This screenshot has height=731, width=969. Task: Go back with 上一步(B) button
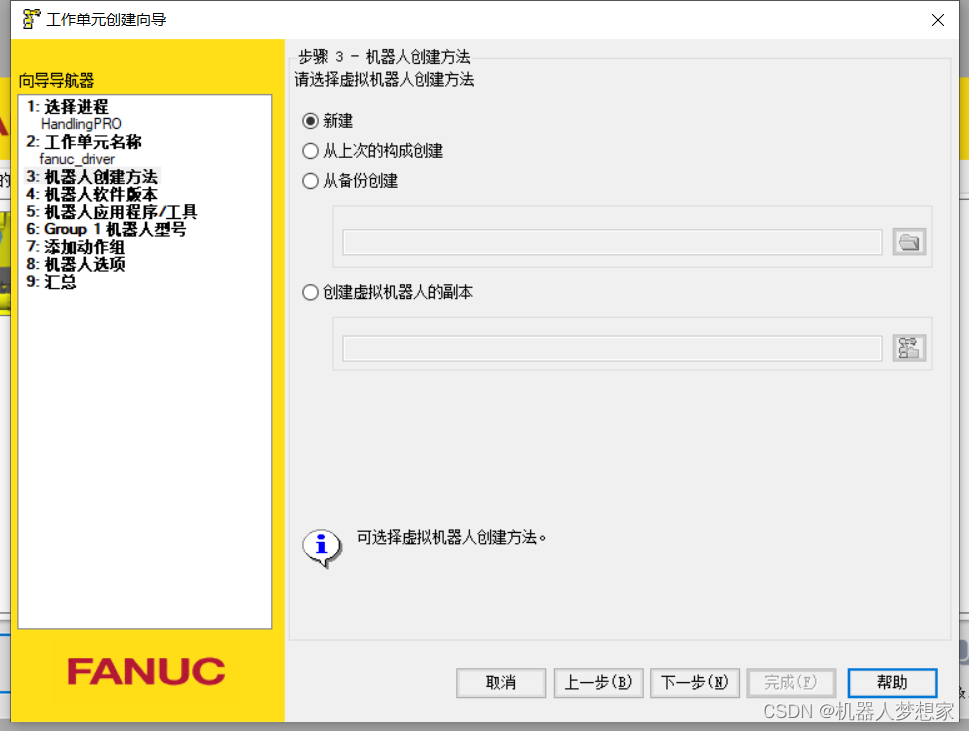click(x=598, y=683)
